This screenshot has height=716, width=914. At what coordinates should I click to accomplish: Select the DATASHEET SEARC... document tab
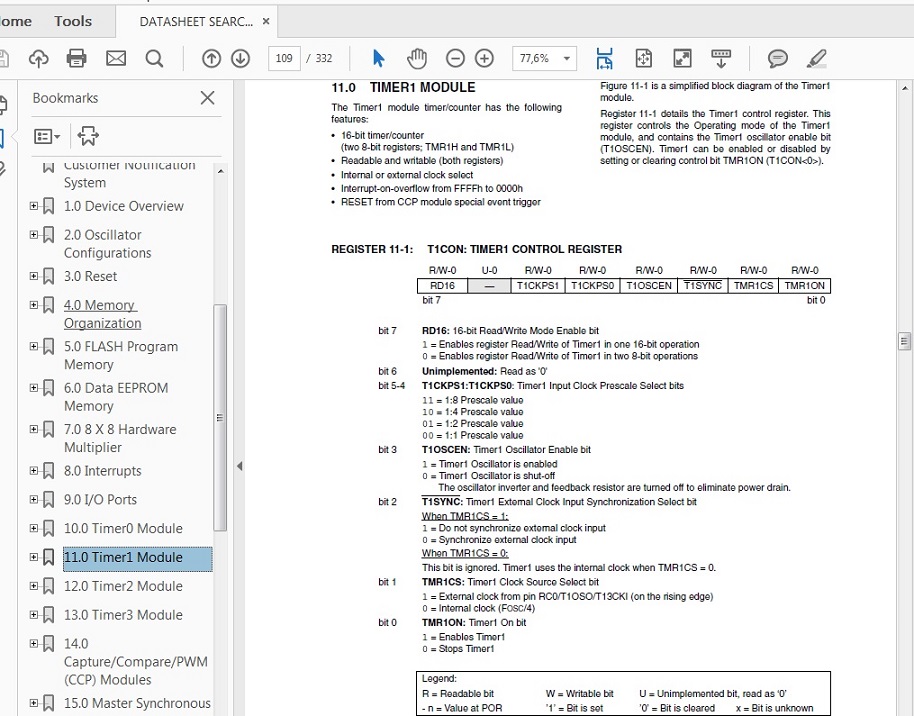click(196, 22)
